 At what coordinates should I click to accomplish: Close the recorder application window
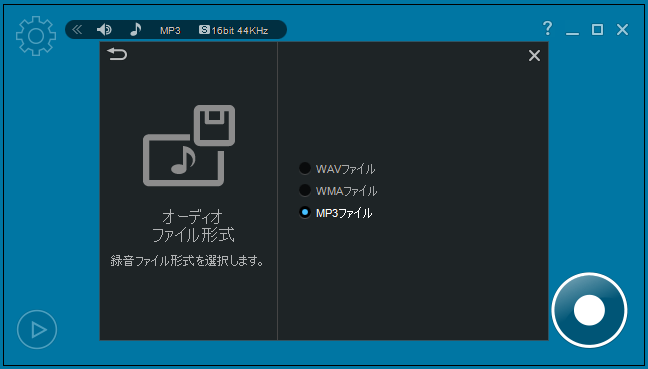click(x=622, y=29)
